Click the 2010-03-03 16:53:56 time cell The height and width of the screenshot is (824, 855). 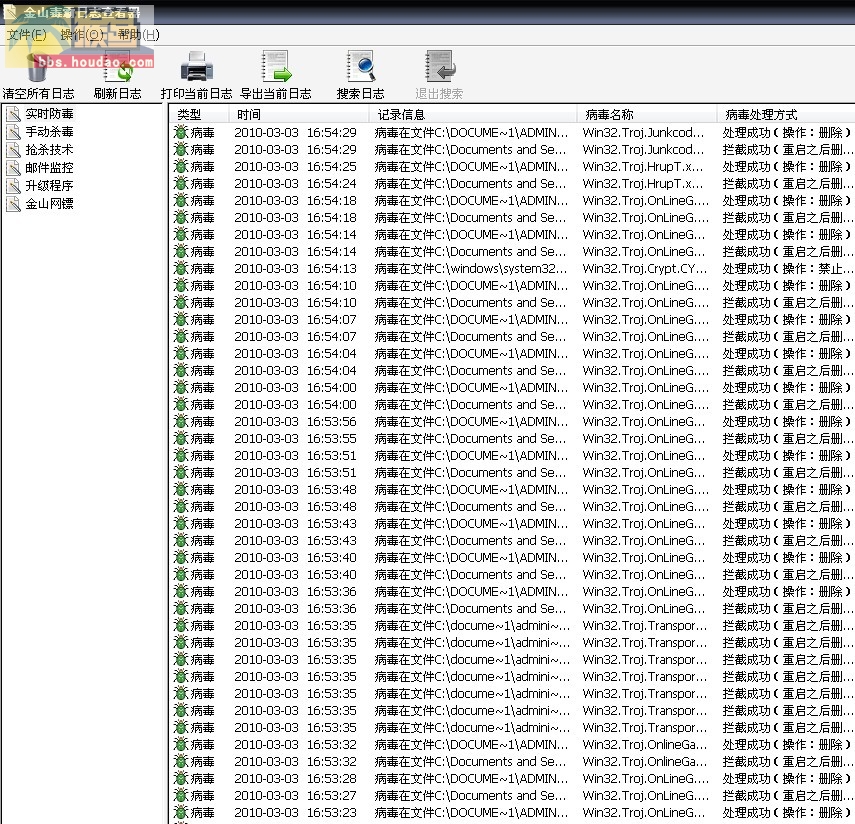pos(296,422)
